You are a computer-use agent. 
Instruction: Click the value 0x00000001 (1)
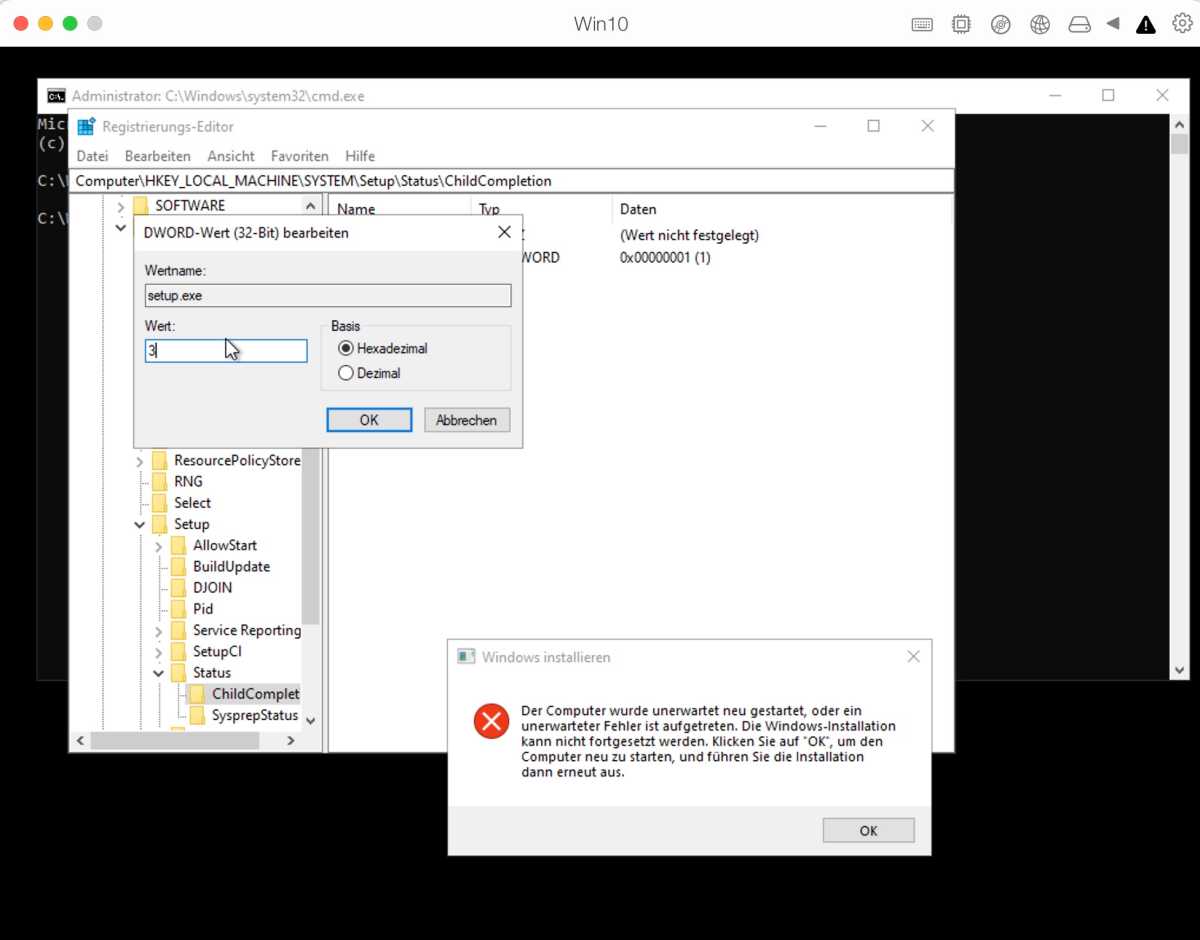tap(665, 257)
